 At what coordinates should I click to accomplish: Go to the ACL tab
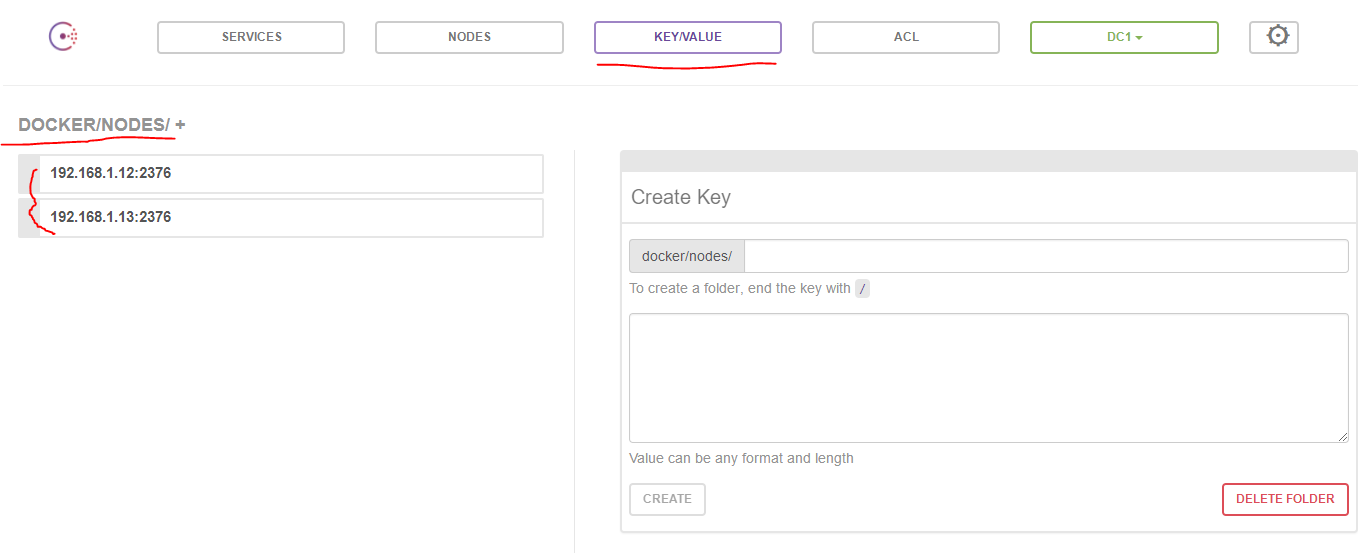click(x=905, y=37)
